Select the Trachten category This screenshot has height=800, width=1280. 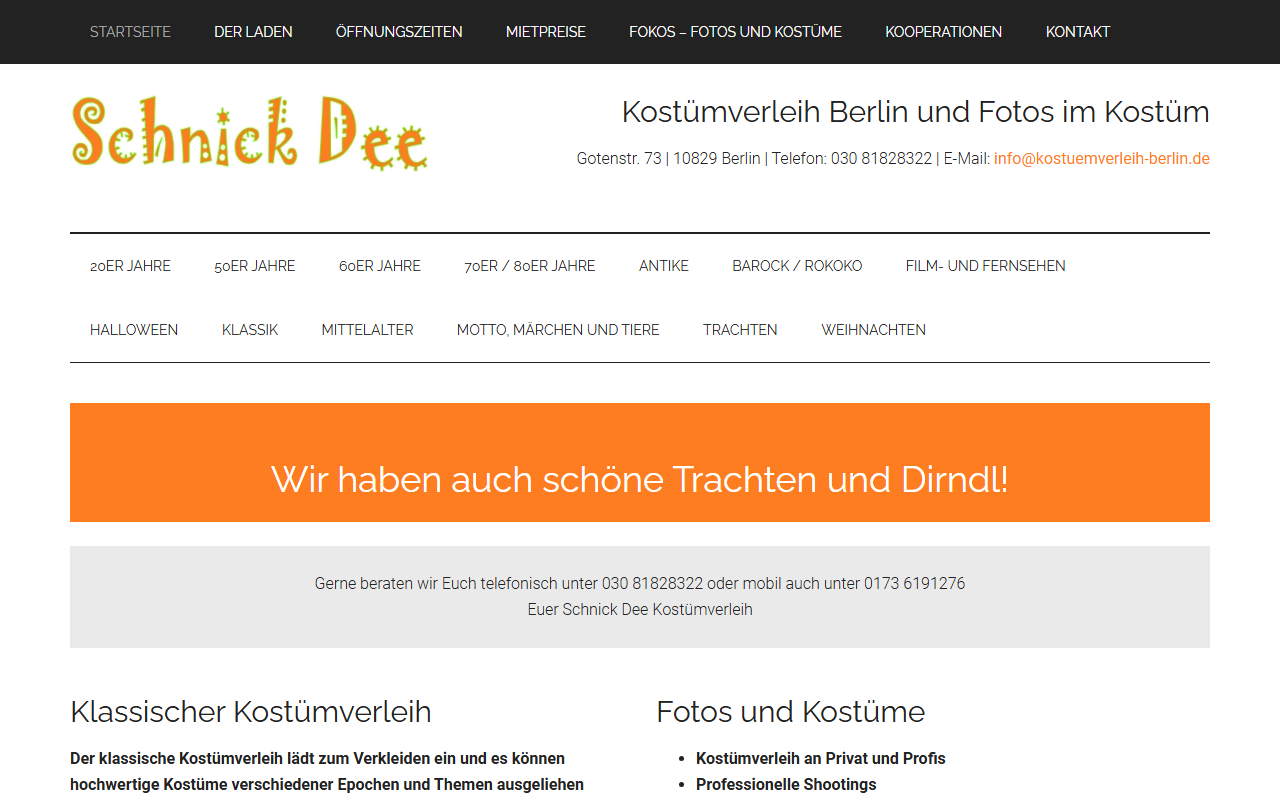pyautogui.click(x=740, y=330)
